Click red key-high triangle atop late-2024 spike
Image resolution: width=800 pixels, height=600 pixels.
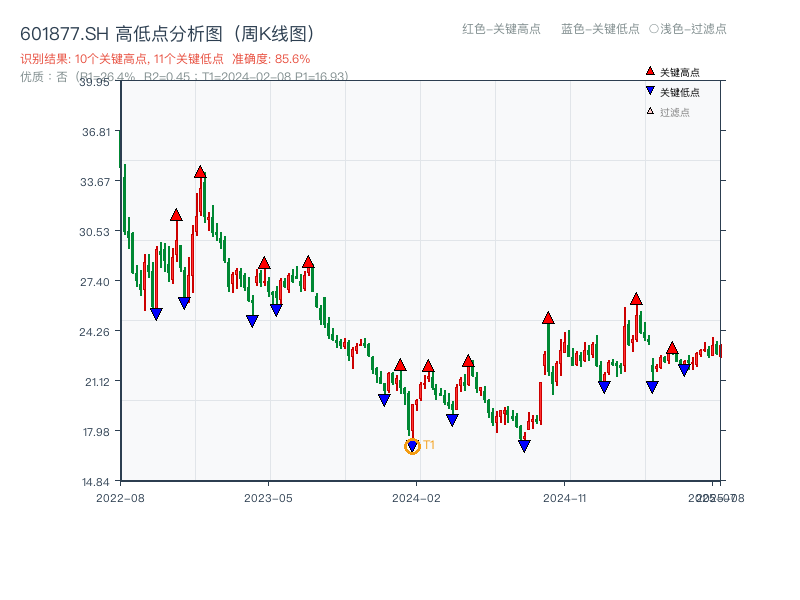tap(548, 318)
